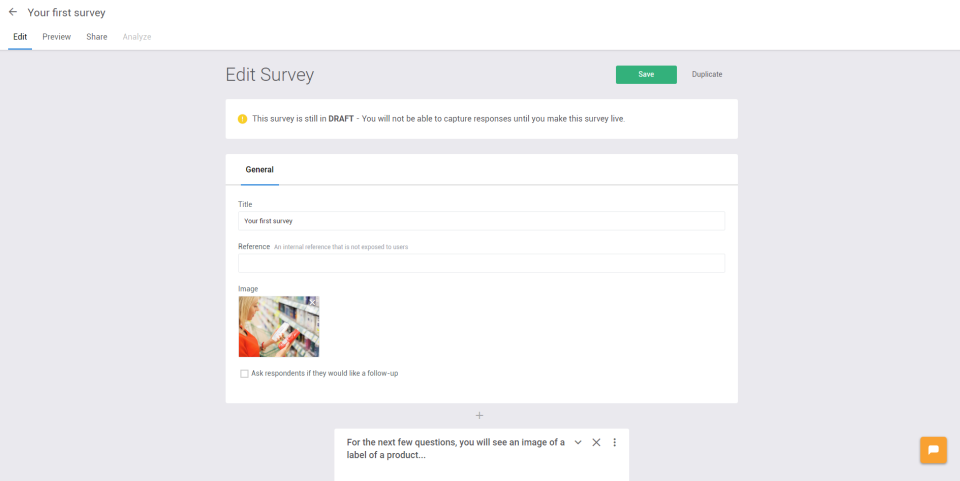Collapse the question card using chevron
The image size is (960, 481).
578,442
